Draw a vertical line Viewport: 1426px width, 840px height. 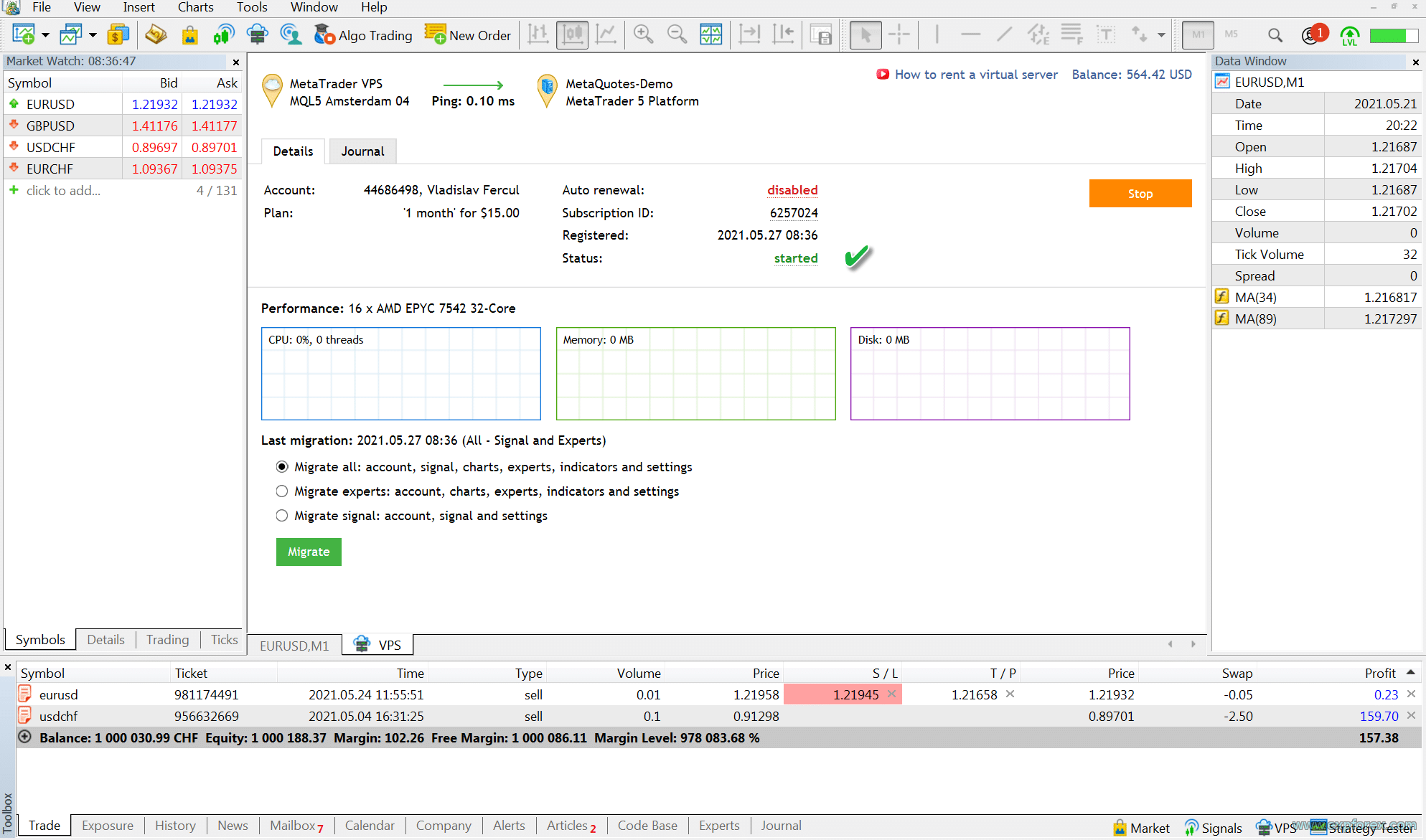(x=937, y=34)
